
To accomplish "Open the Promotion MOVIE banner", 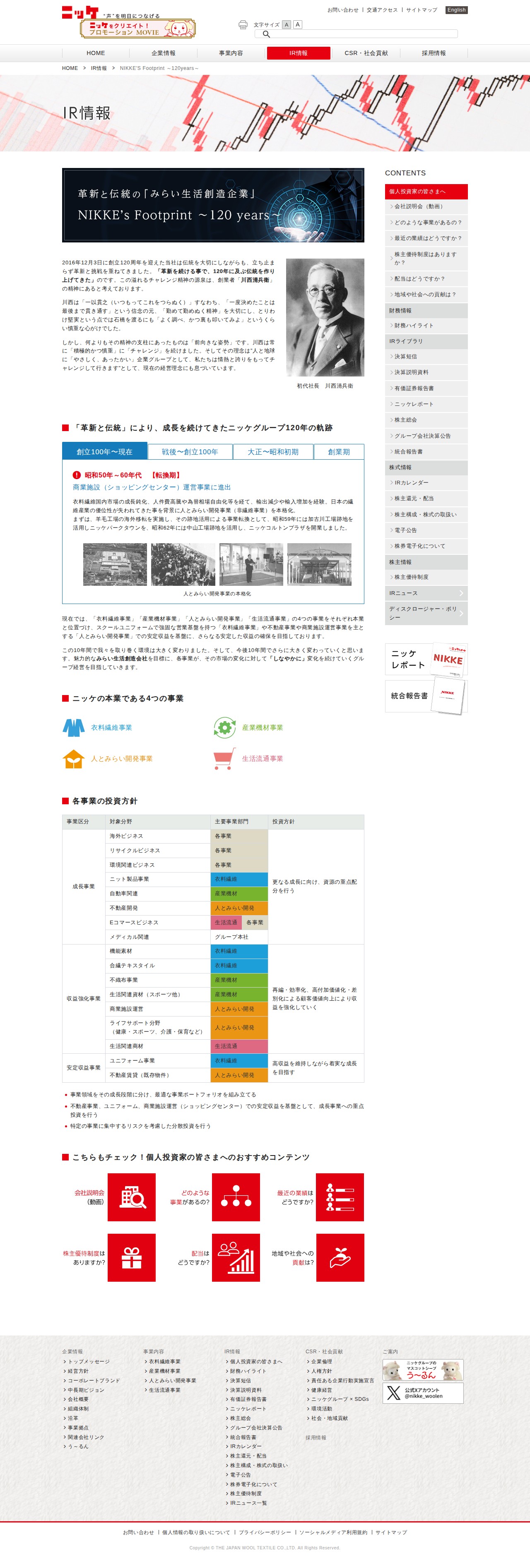I will 138,29.
